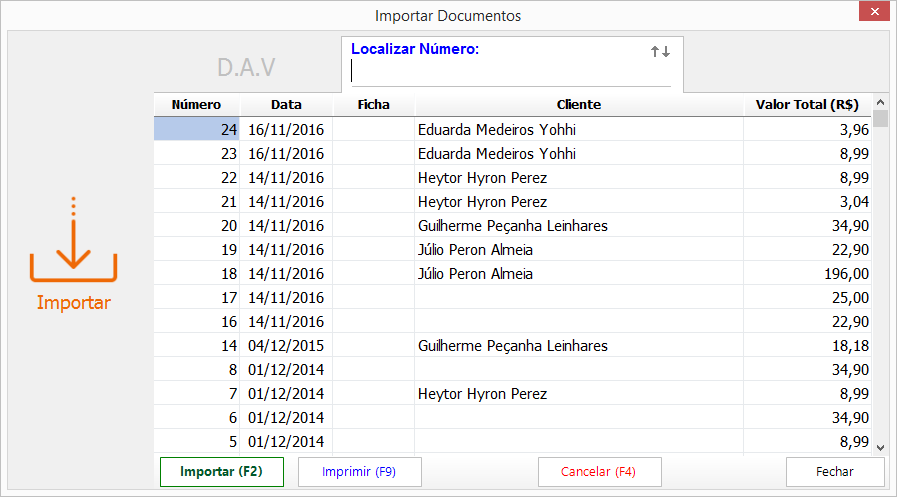Click the vertical scrollbar thumb

coord(880,118)
